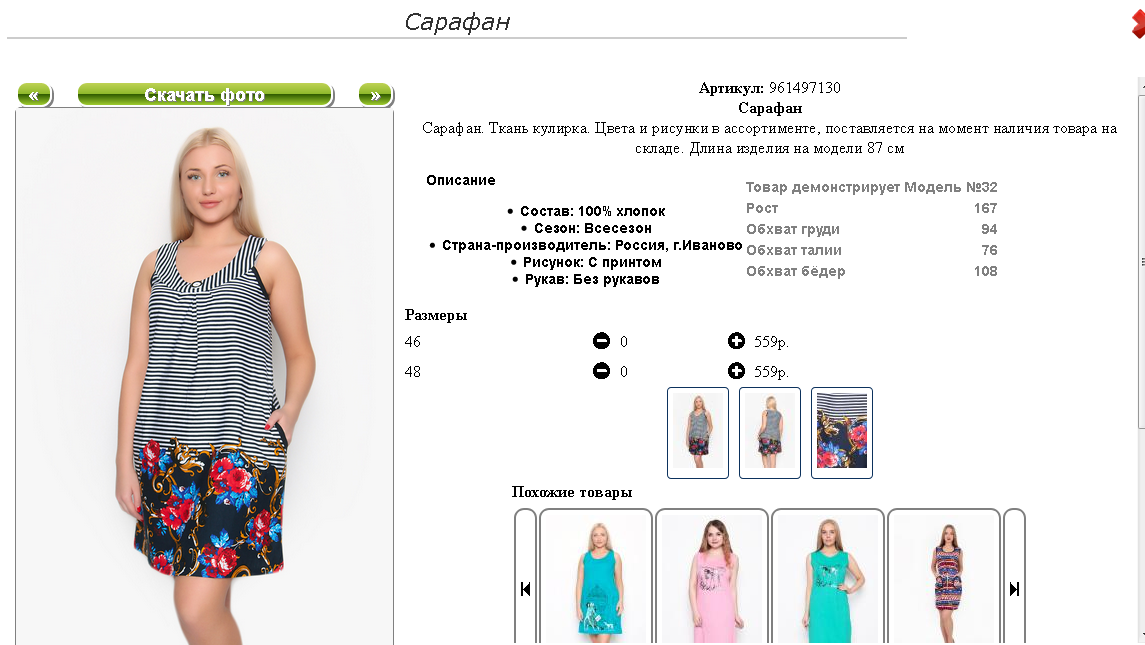Open the fabric print closeup thumbnail
1145x645 pixels.
click(x=842, y=433)
